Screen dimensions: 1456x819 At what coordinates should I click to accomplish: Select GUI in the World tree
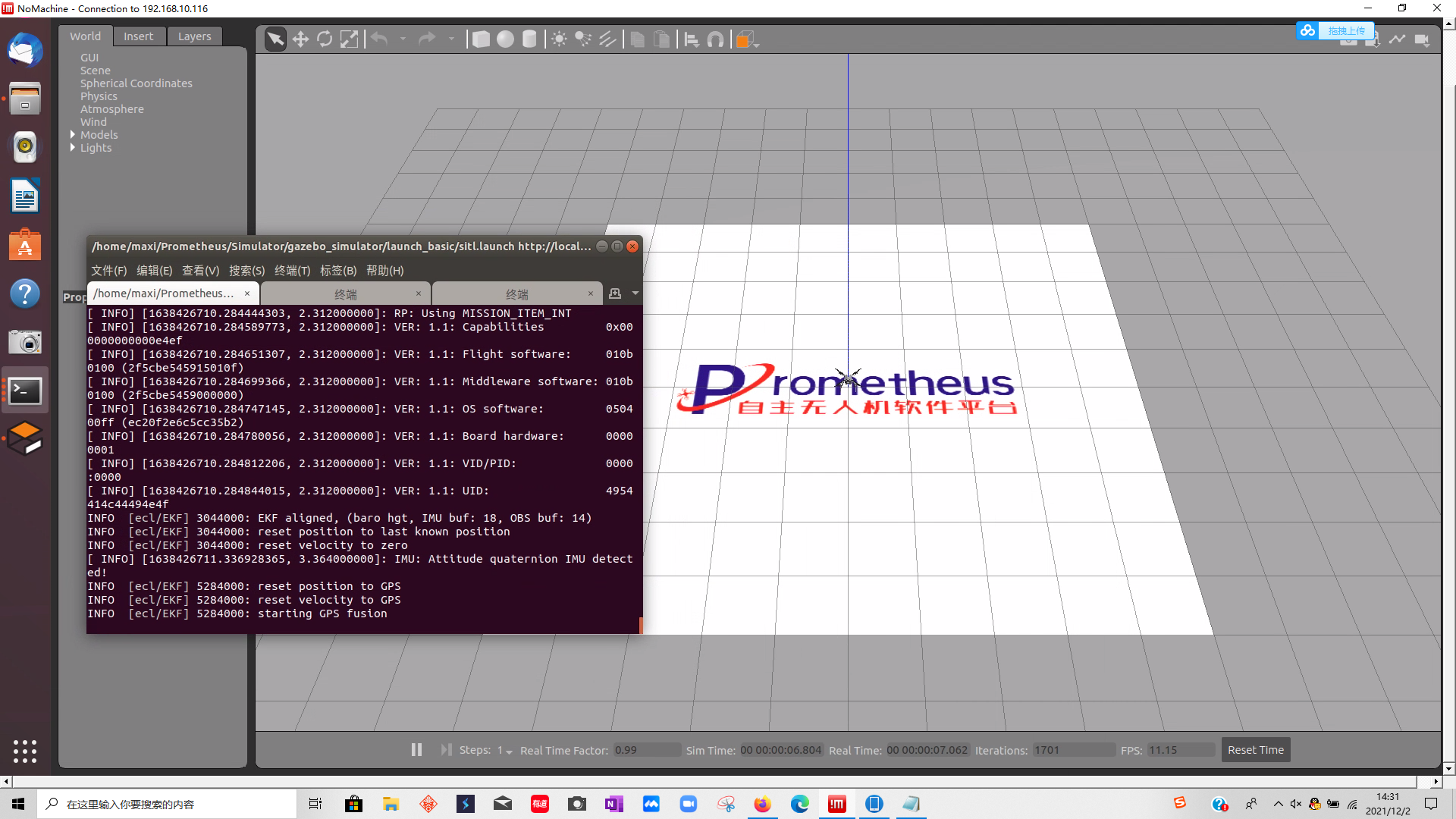click(89, 58)
